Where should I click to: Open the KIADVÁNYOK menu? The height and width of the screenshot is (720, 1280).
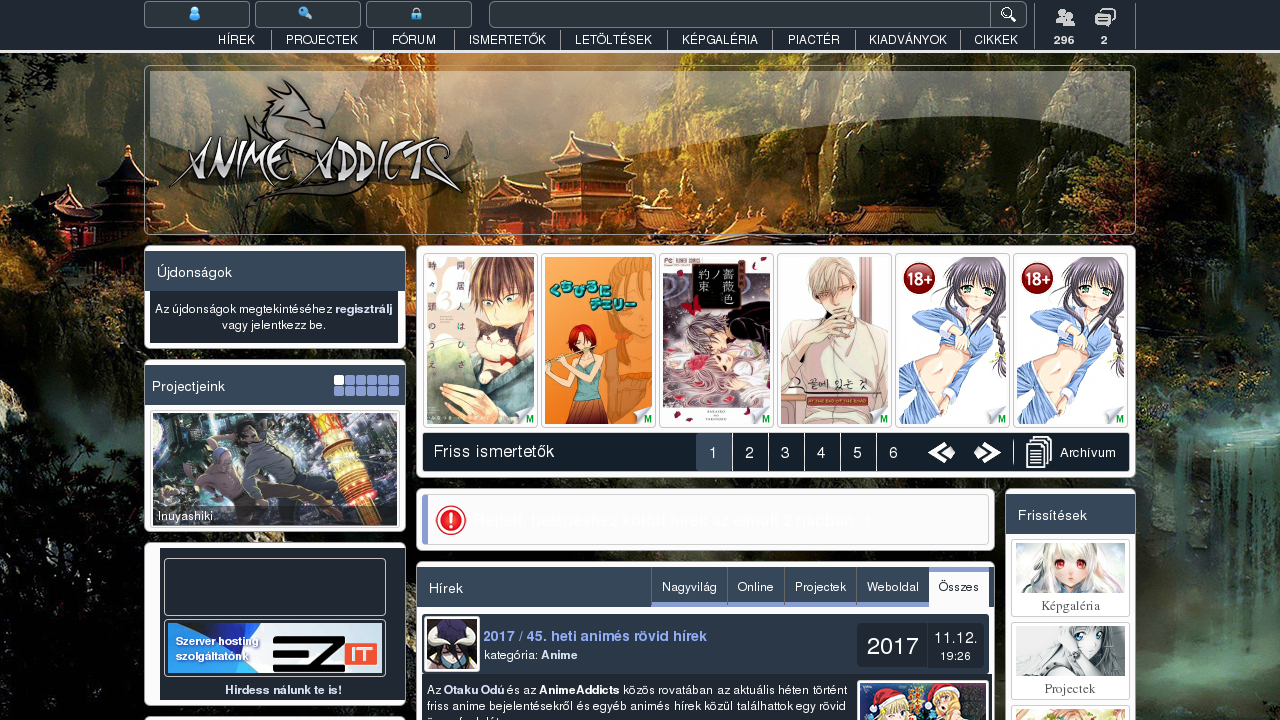pyautogui.click(x=907, y=40)
